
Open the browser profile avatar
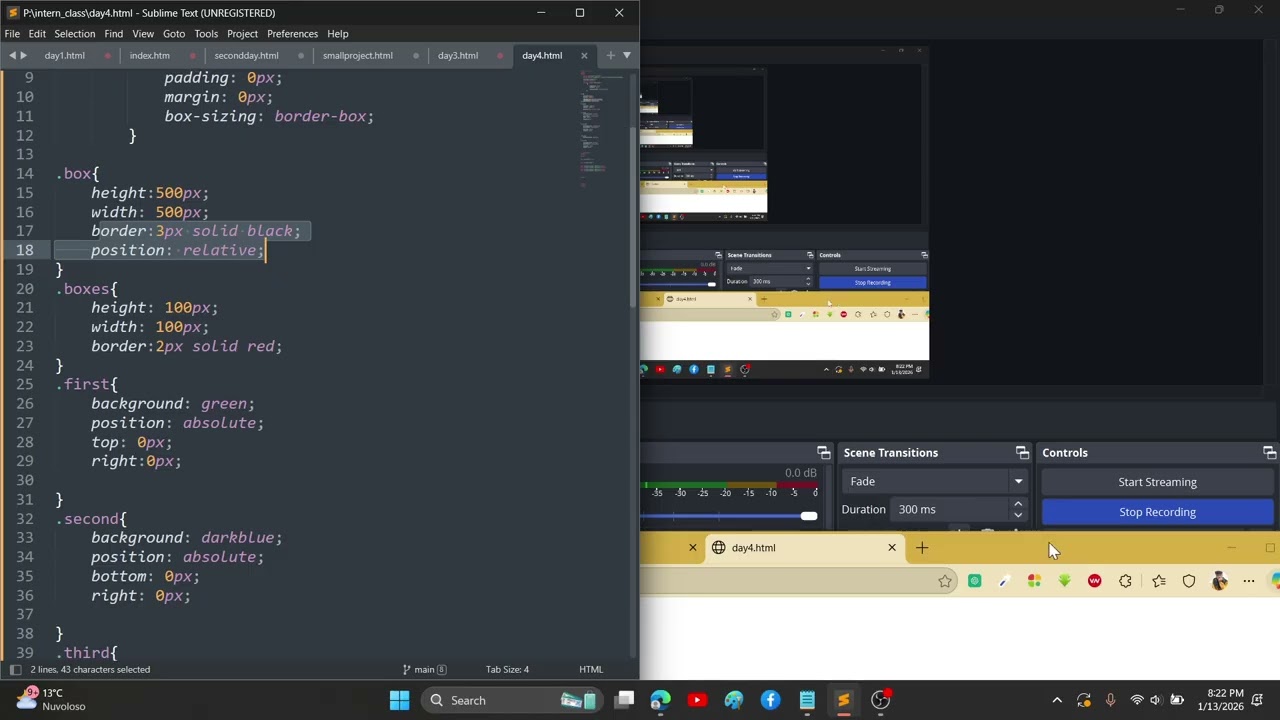click(x=1219, y=581)
